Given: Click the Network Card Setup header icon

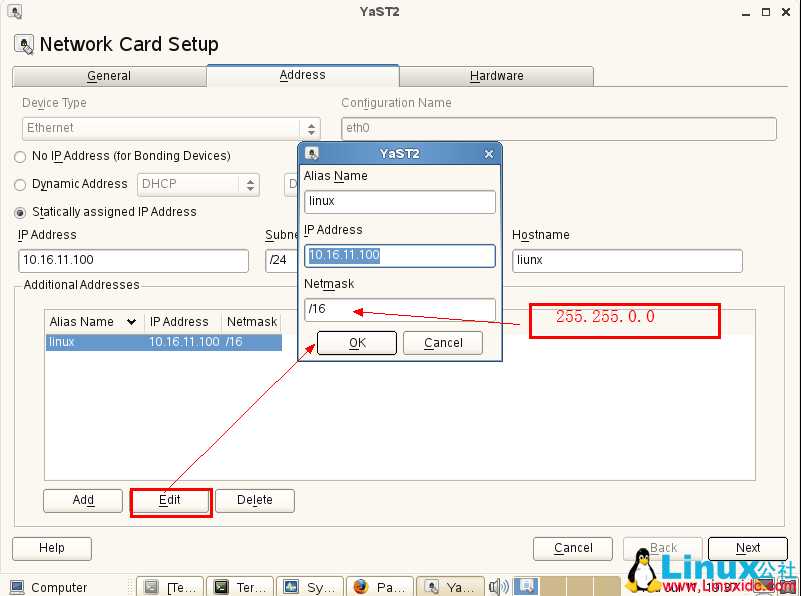Looking at the screenshot, I should [x=24, y=45].
